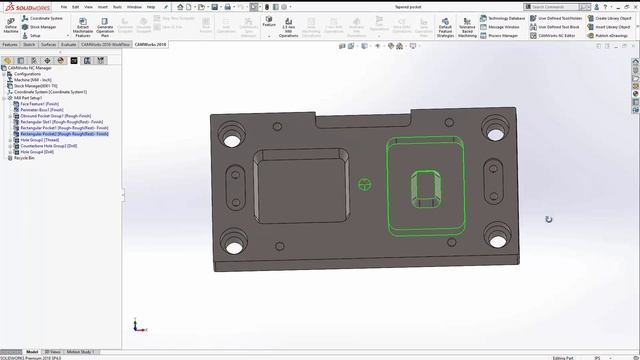The height and width of the screenshot is (360, 640).
Task: Open the View menu
Action: [x=88, y=7]
